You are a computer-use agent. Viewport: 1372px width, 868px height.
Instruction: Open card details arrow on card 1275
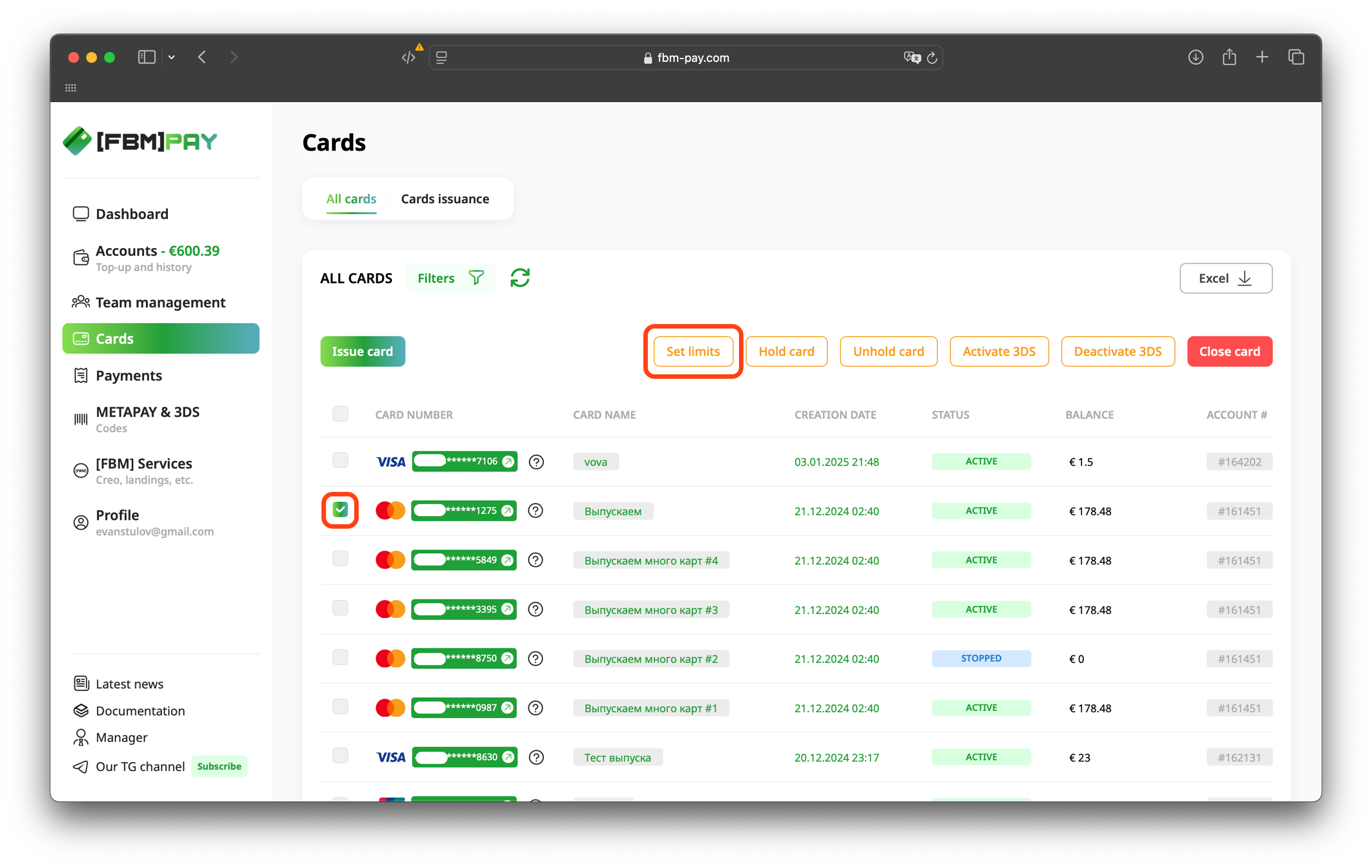[x=507, y=511]
